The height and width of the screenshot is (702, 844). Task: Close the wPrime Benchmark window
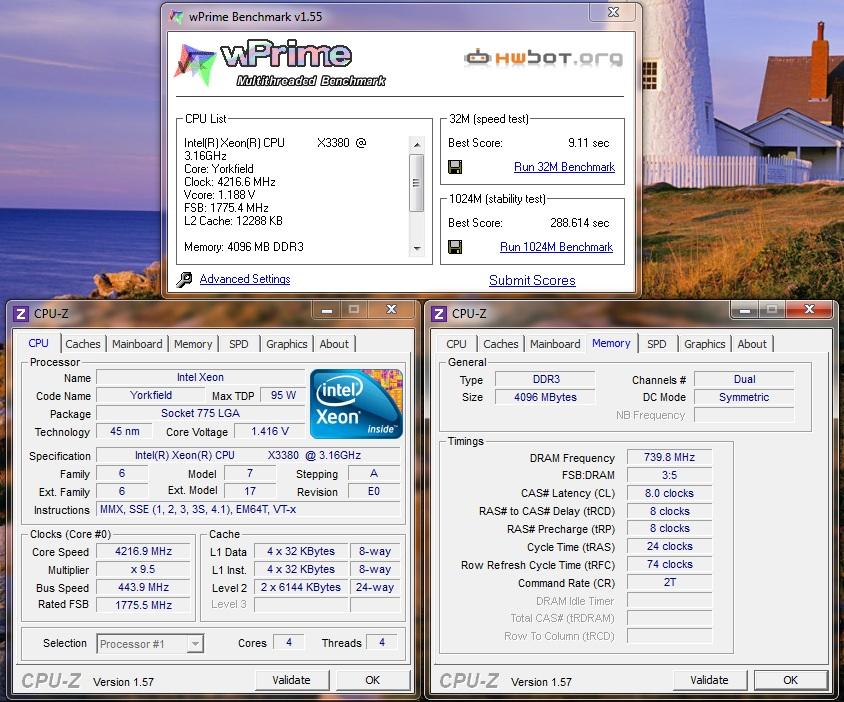coord(614,12)
